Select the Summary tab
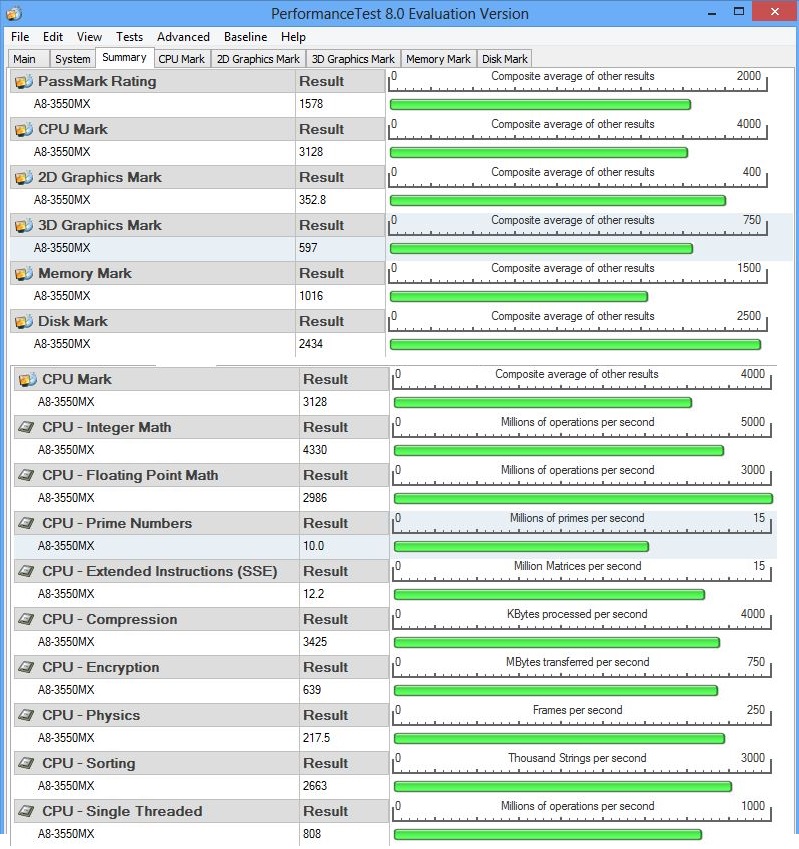 click(x=125, y=57)
